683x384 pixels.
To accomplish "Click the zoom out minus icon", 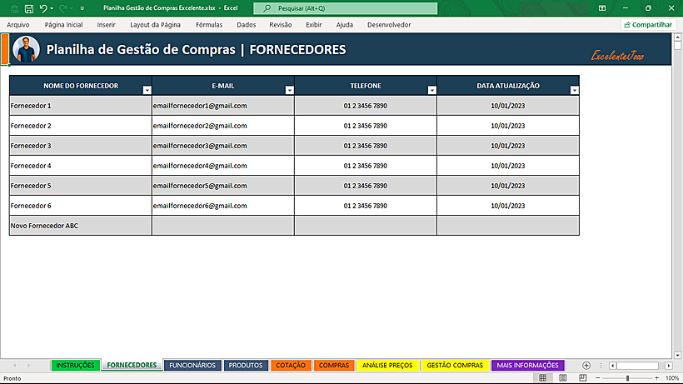I will [598, 378].
